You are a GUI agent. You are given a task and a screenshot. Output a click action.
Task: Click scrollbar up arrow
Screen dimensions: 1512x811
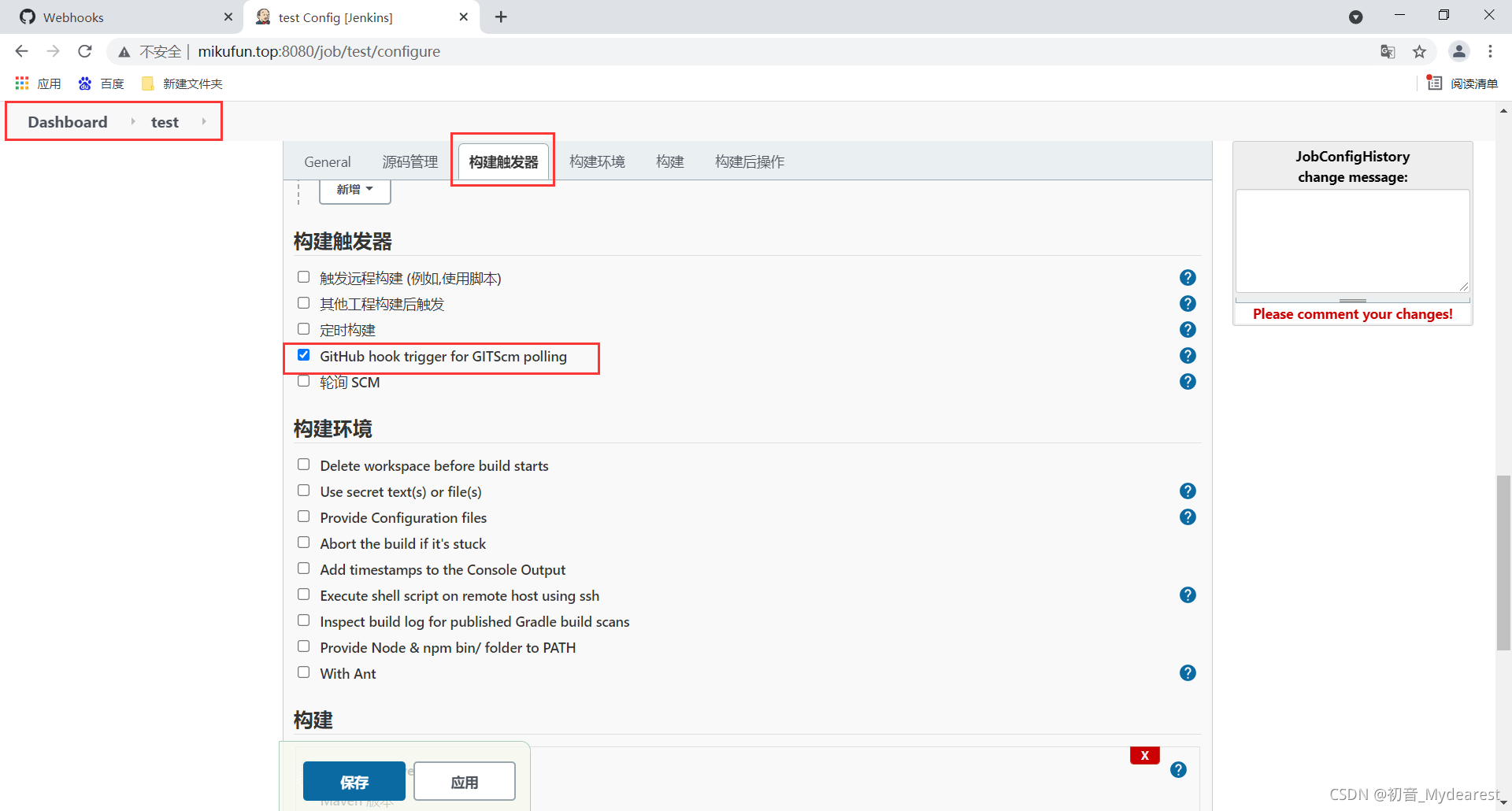tap(1503, 110)
